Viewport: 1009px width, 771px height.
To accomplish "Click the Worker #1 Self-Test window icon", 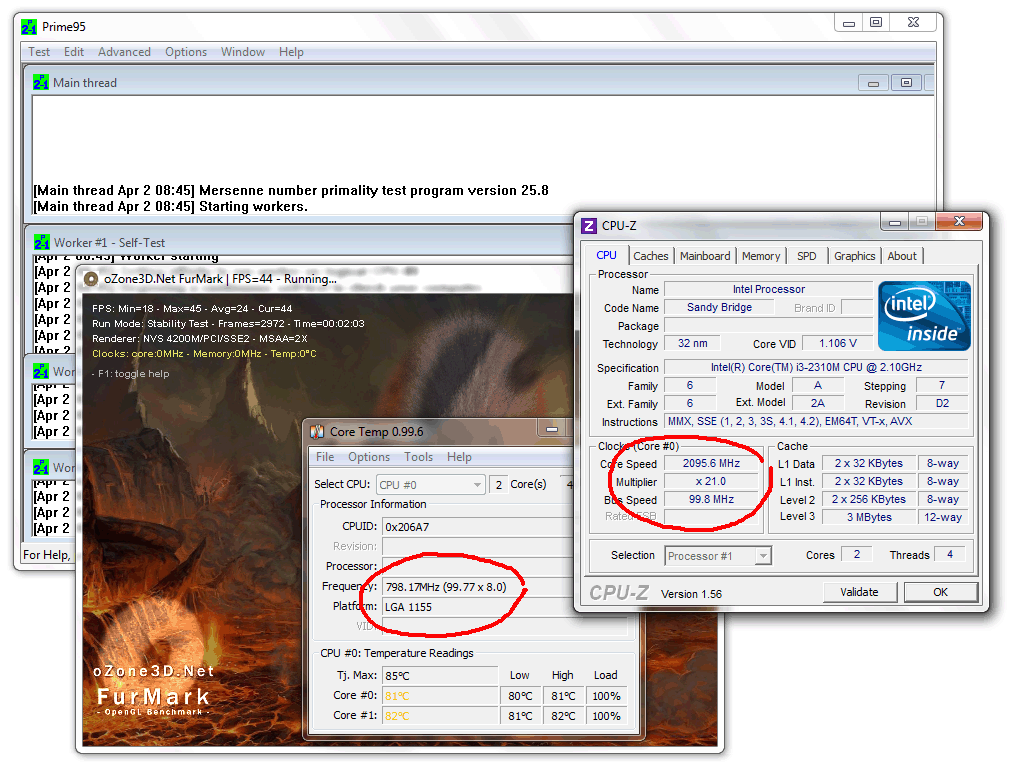I will [41, 242].
